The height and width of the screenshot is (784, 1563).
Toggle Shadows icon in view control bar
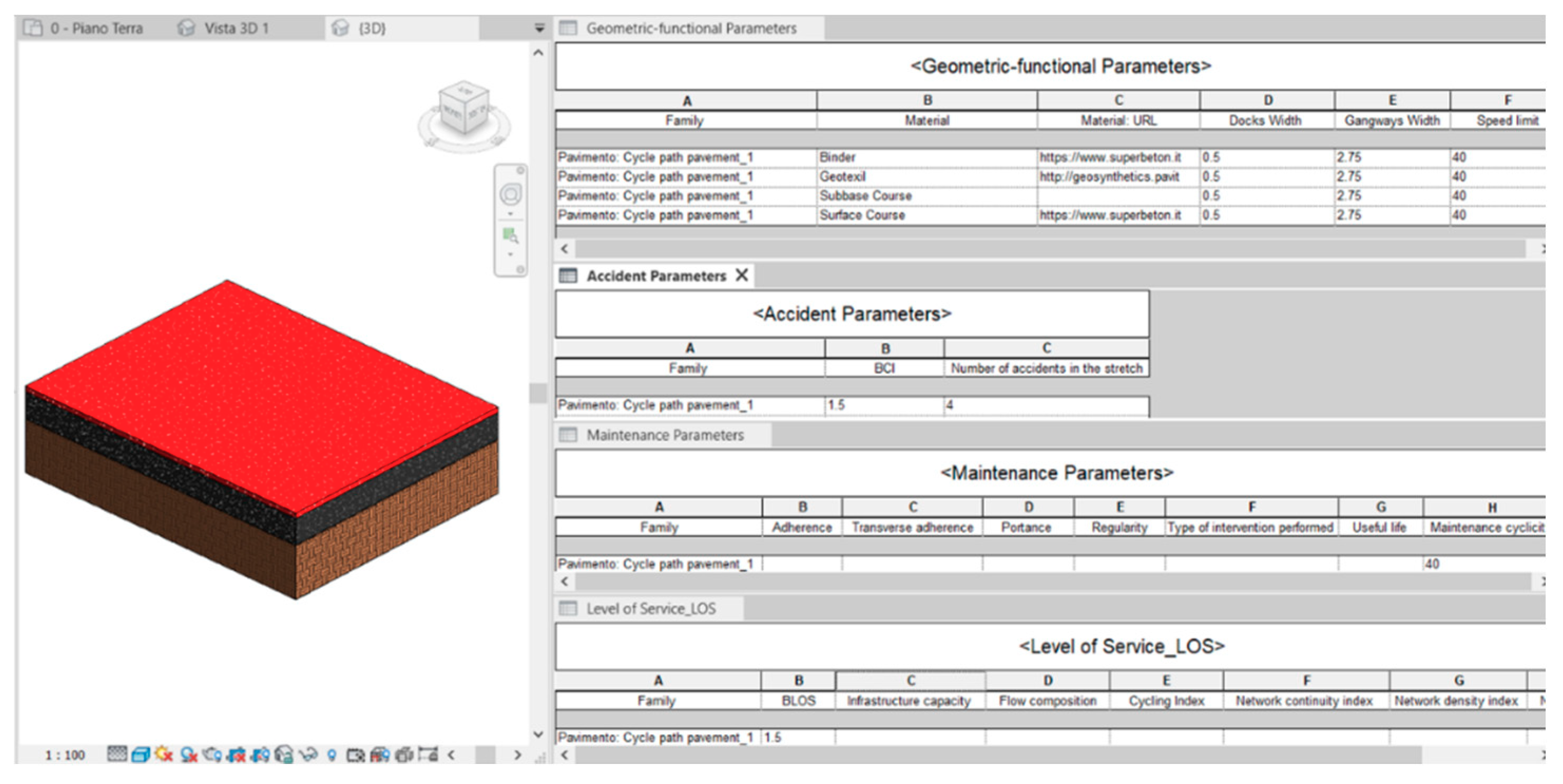(x=189, y=755)
